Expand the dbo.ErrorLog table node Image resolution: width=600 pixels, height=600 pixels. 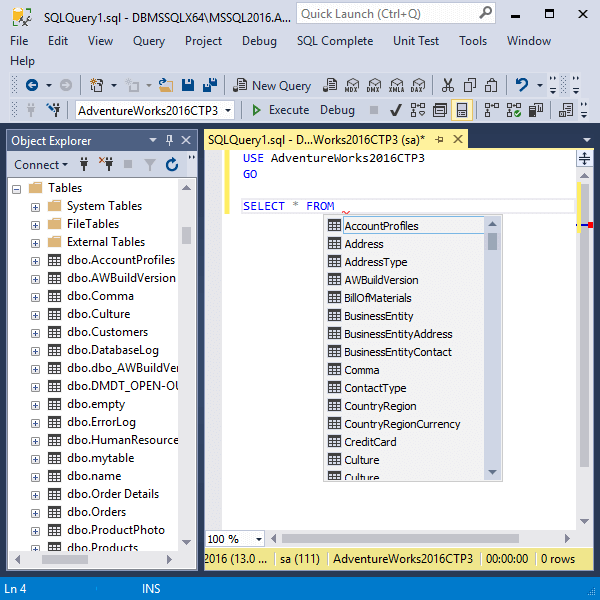(x=35, y=423)
